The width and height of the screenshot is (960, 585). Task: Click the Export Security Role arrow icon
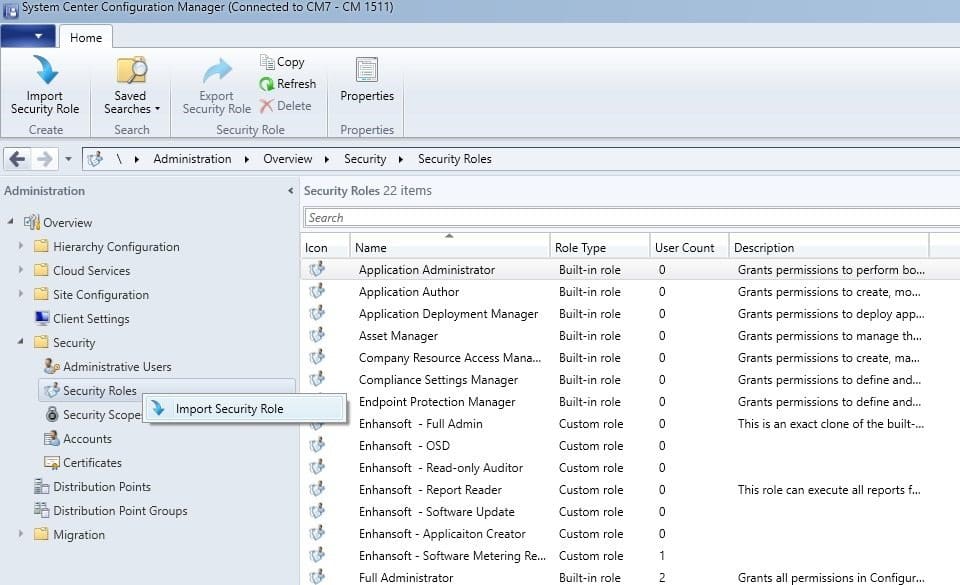[217, 72]
